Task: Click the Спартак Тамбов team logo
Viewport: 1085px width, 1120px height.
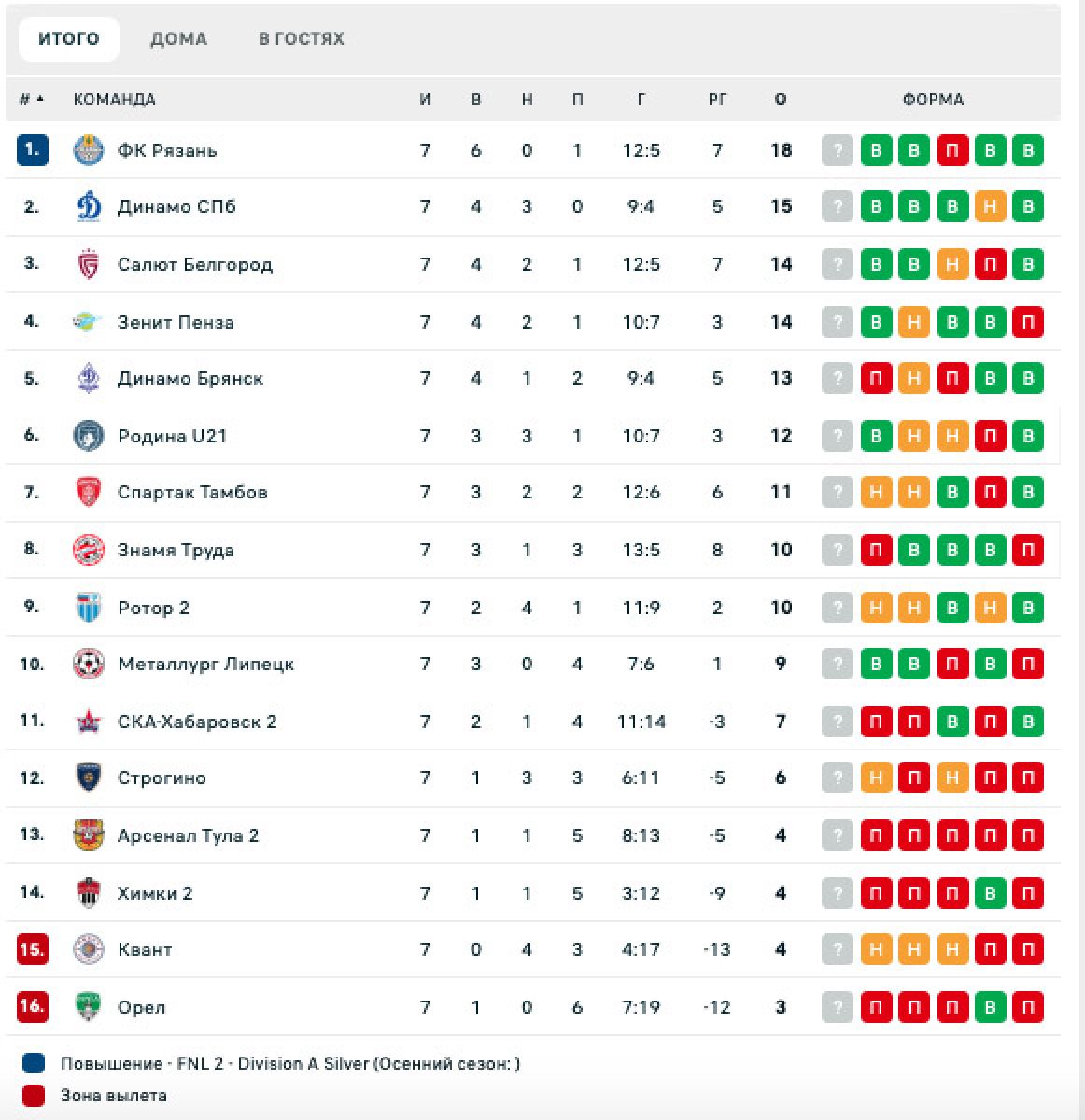Action: tap(89, 492)
